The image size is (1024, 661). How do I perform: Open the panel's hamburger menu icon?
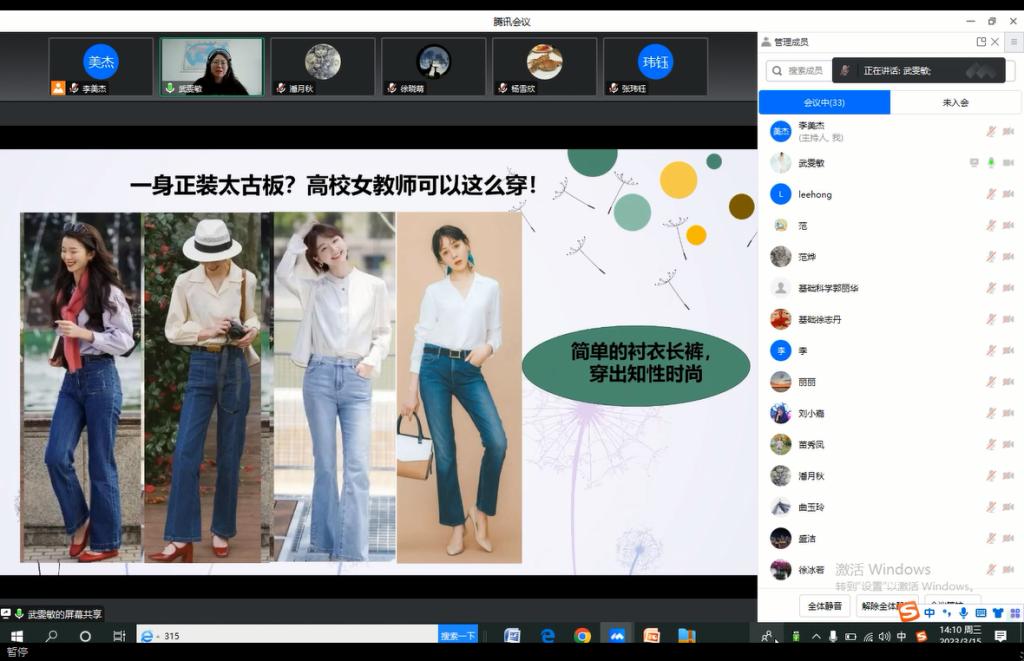pyautogui.click(x=1013, y=42)
